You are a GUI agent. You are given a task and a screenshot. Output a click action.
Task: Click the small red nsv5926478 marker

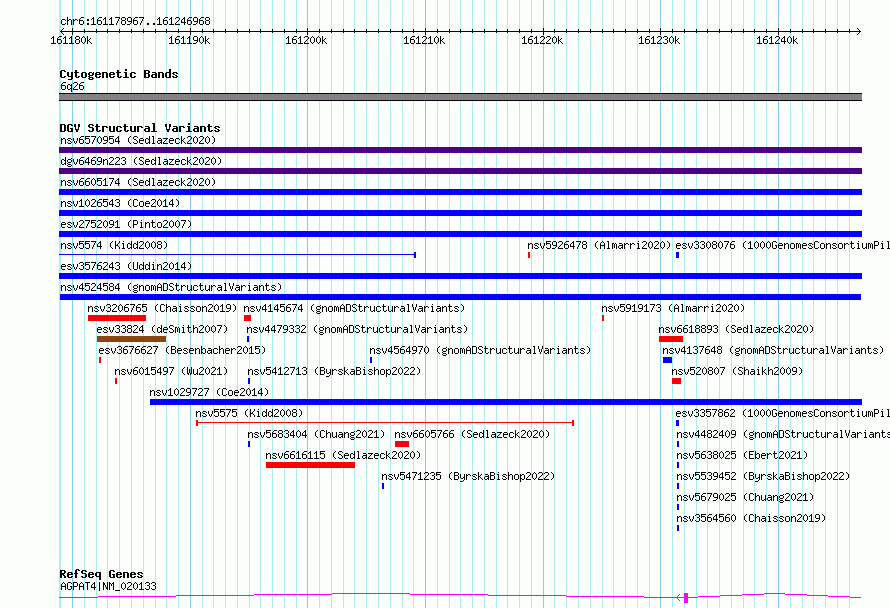tap(529, 255)
